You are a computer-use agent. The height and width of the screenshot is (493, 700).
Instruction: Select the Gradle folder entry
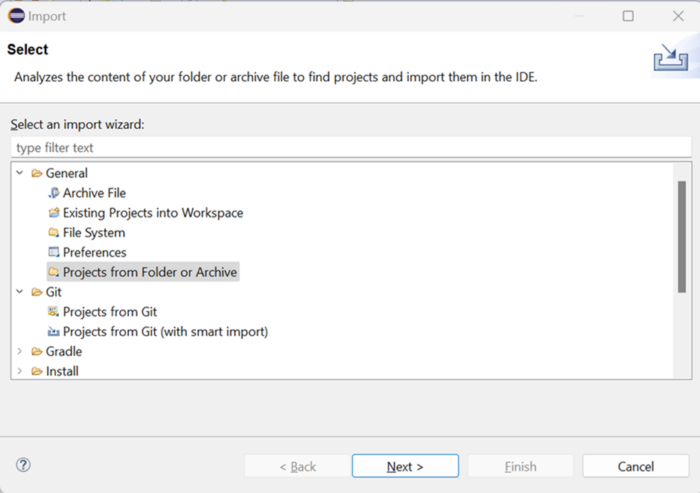[x=63, y=352]
